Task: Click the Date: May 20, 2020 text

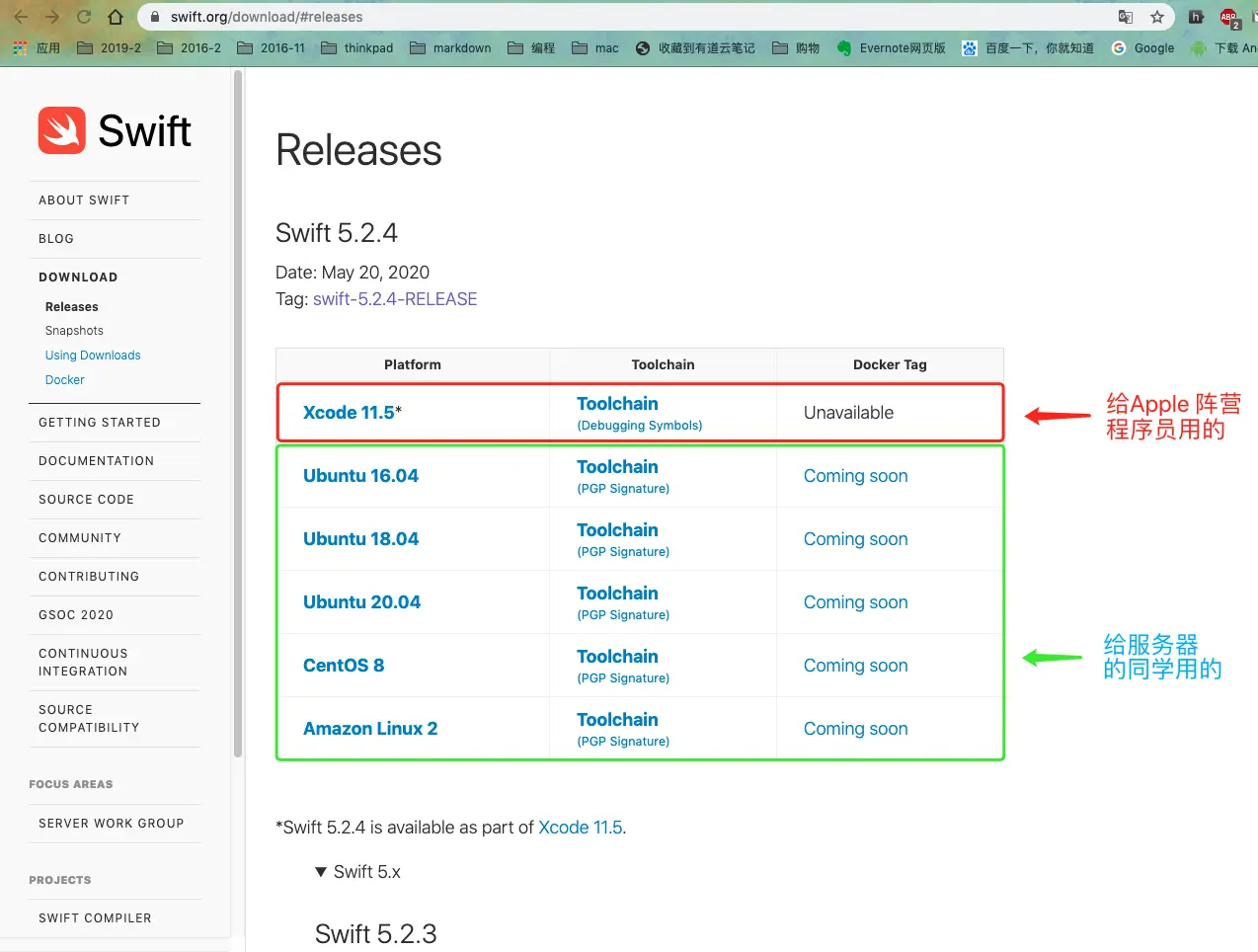Action: (x=353, y=273)
